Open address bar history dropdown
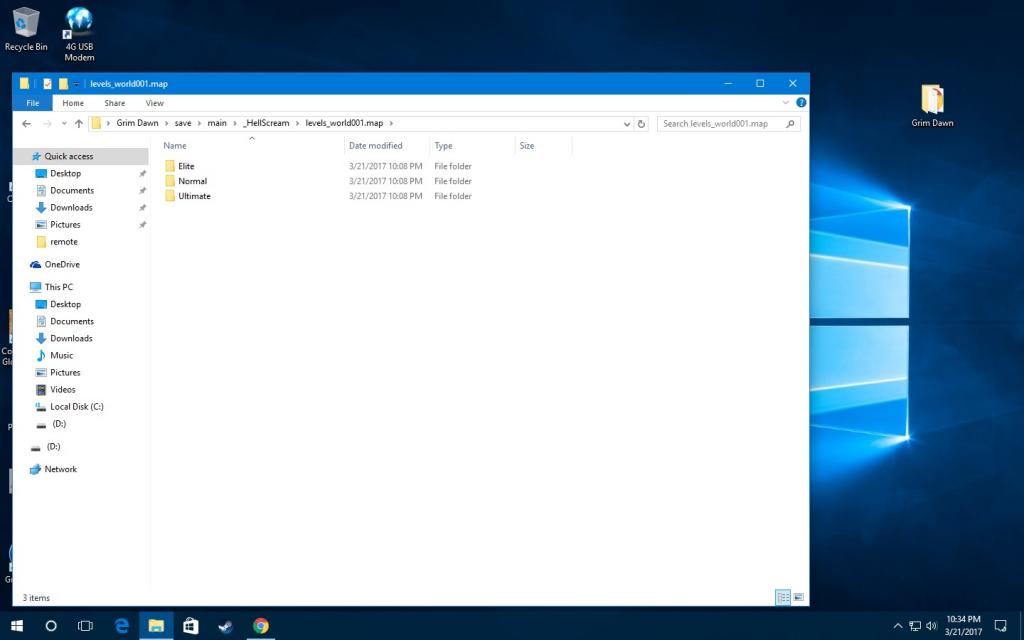 (627, 123)
